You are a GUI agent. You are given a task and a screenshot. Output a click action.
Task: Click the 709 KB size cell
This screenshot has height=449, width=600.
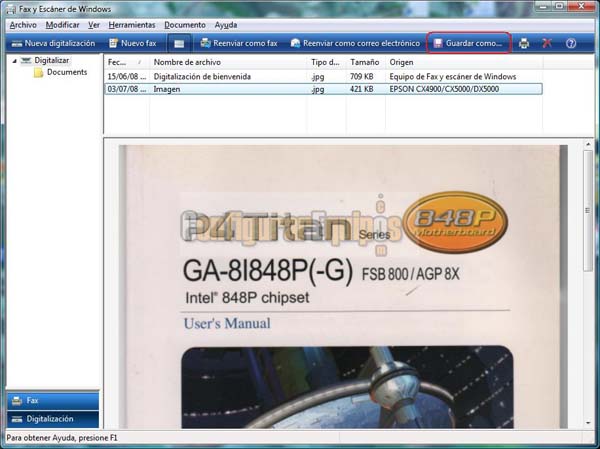click(362, 77)
